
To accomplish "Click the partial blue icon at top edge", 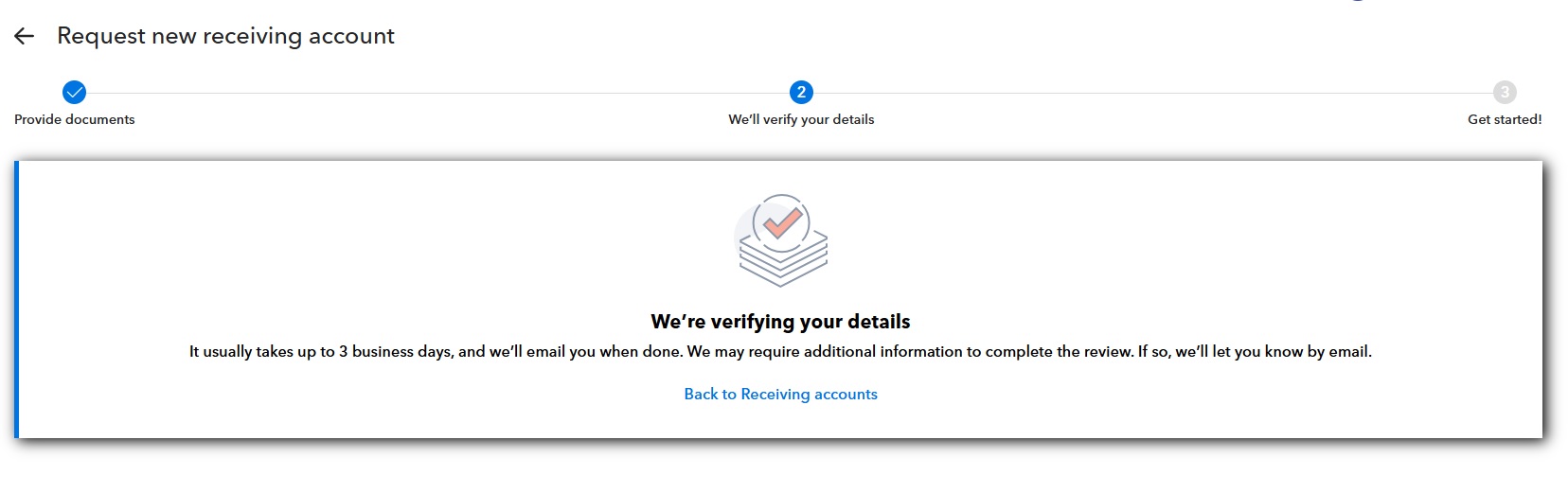I will click(x=1359, y=1).
